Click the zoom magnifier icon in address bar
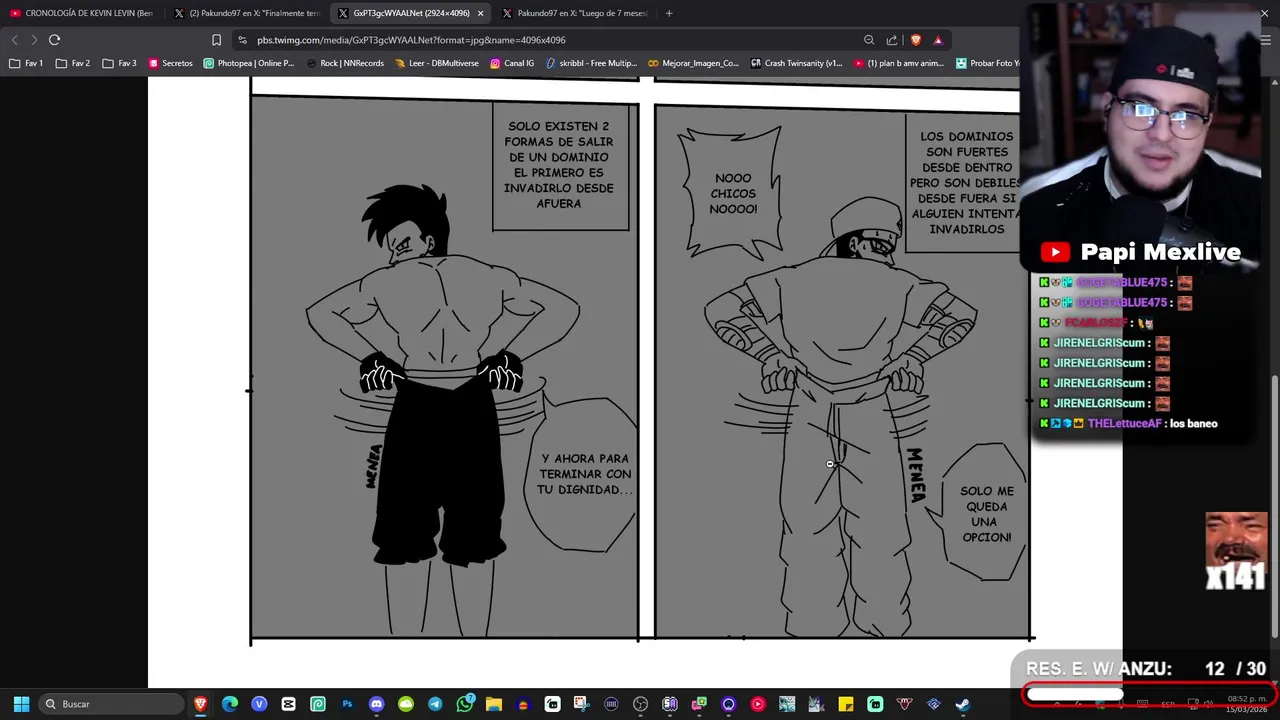The height and width of the screenshot is (720, 1280). [x=869, y=40]
